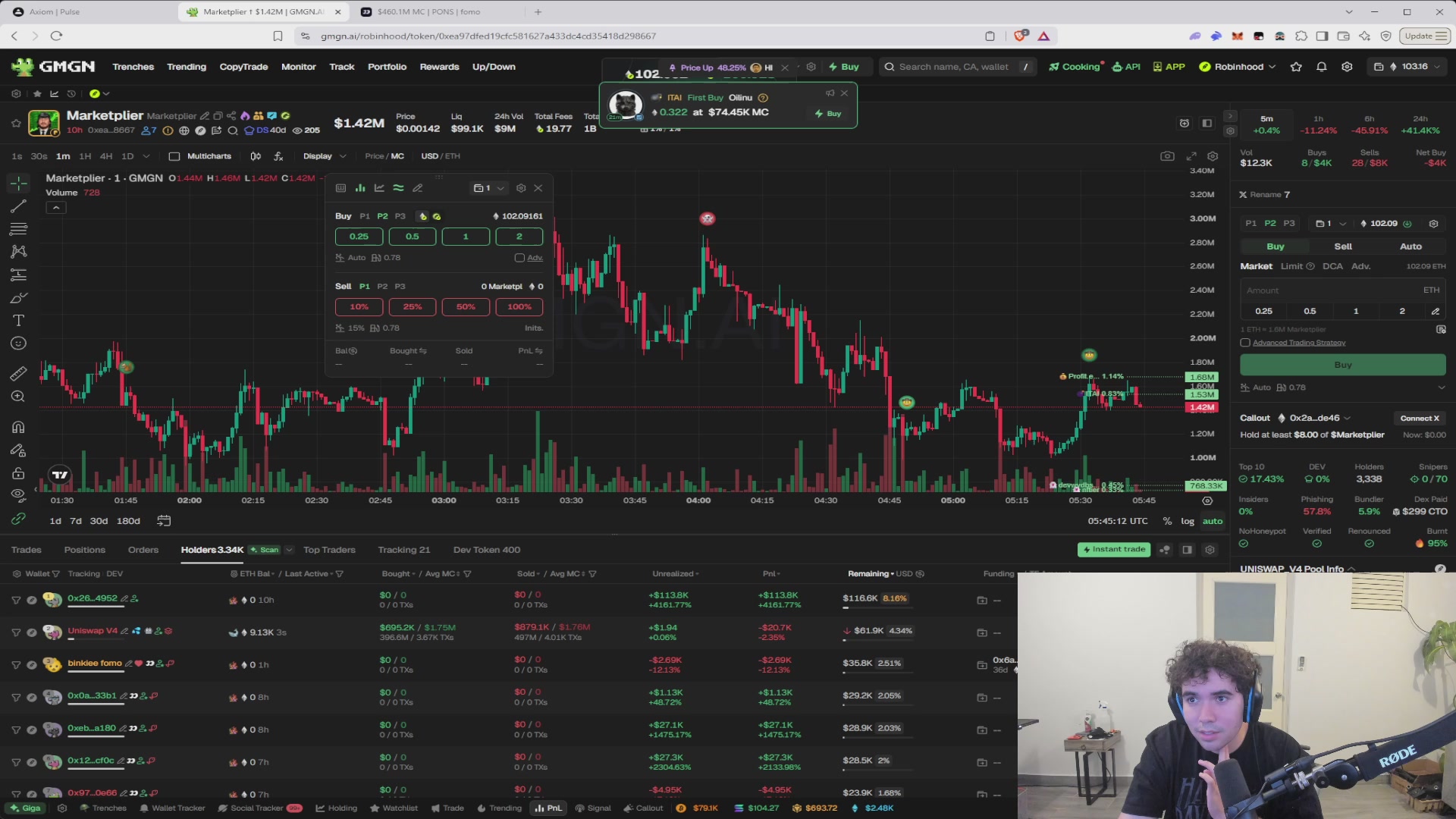The height and width of the screenshot is (819, 1456).
Task: Click the Amount ETH input field
Action: coord(1342,290)
